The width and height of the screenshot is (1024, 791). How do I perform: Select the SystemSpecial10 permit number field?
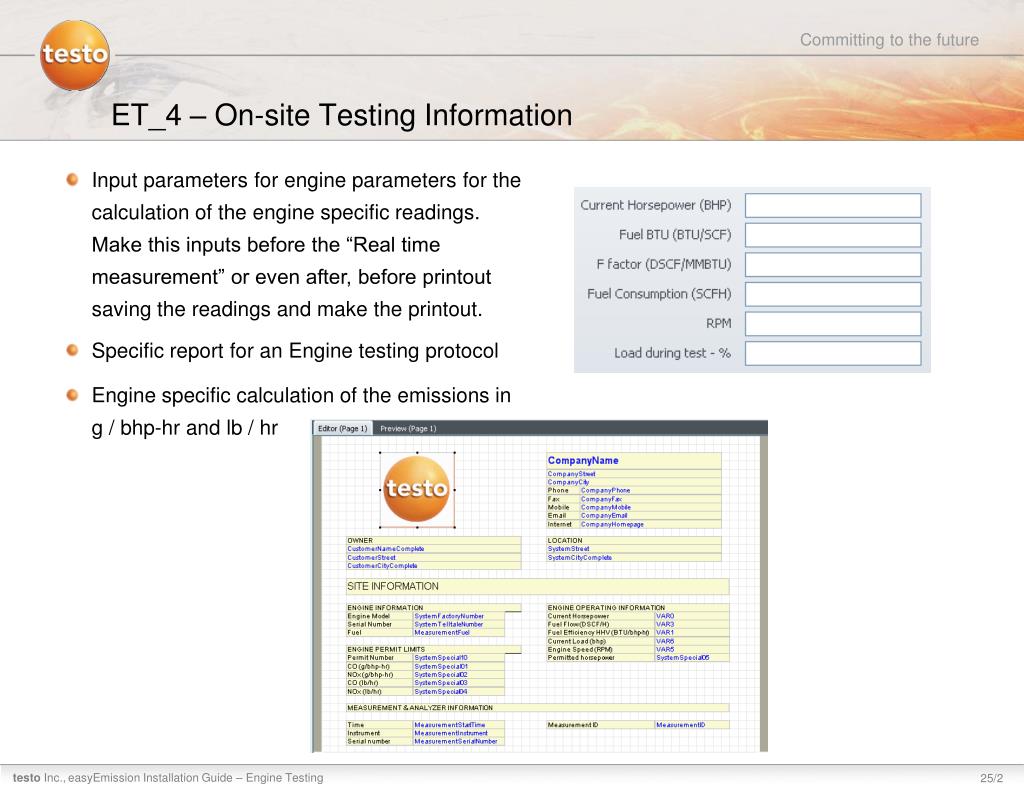(458, 658)
